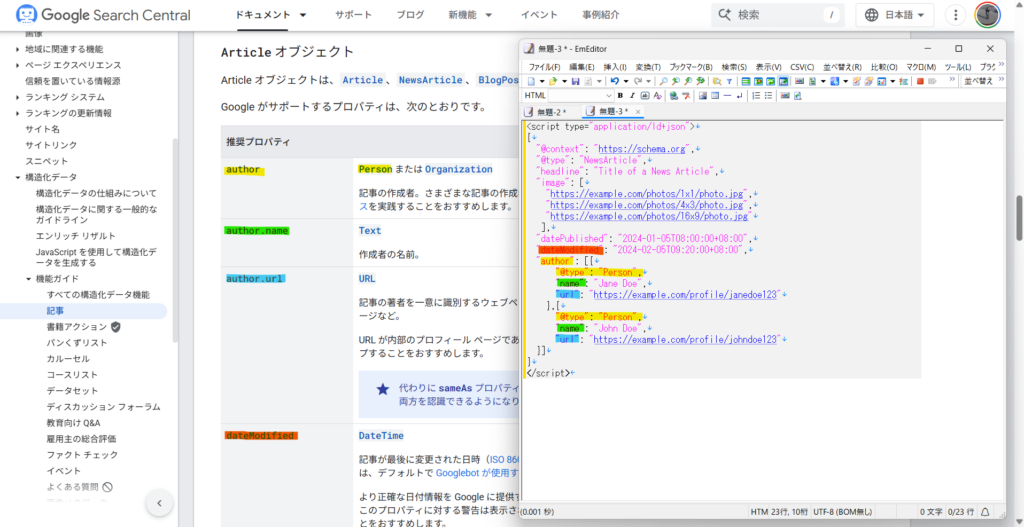Open the dropdown arrow beside Undo icon
This screenshot has height=527, width=1024.
626,81
